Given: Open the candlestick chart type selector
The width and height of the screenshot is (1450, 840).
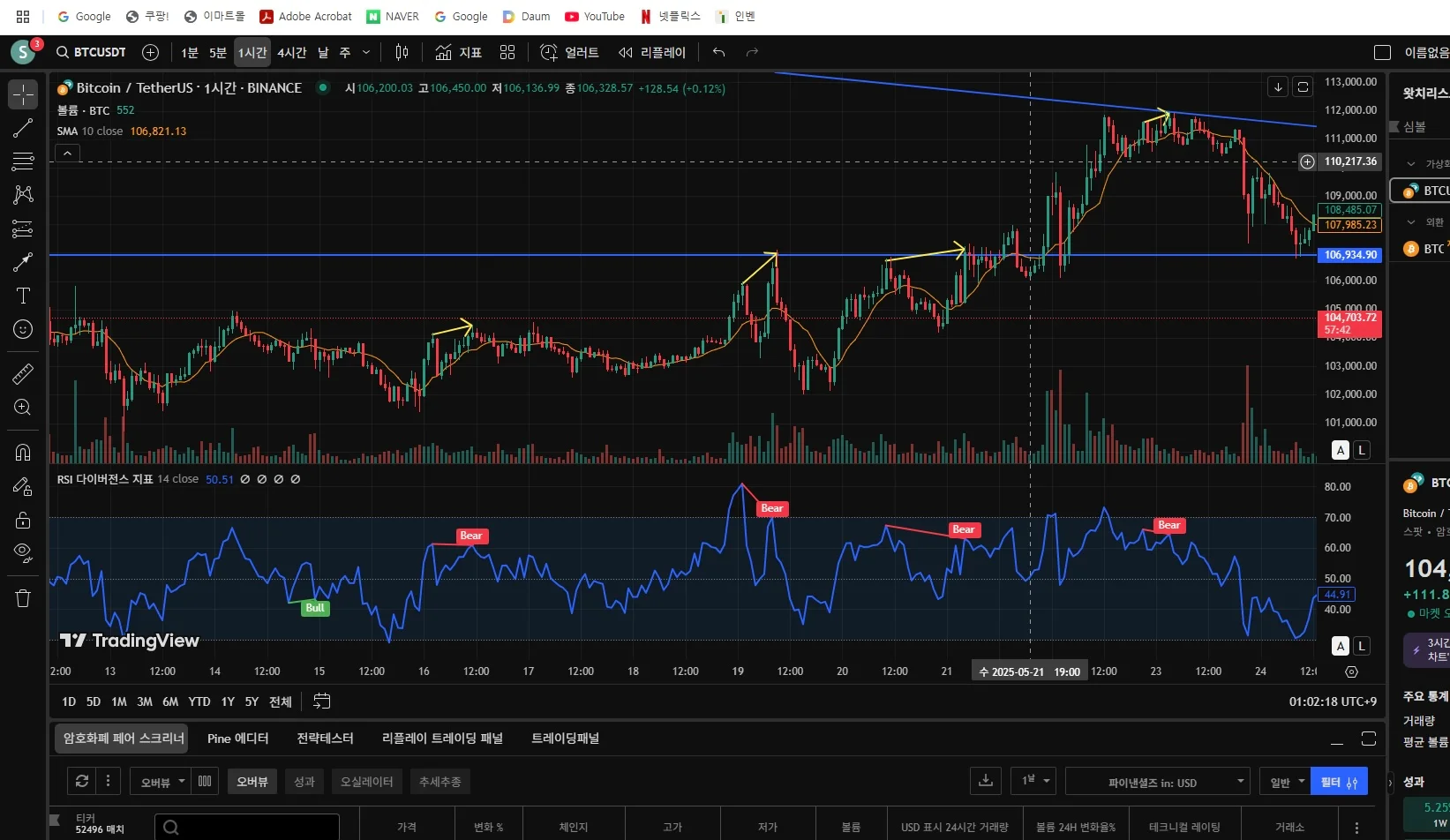Looking at the screenshot, I should pyautogui.click(x=402, y=53).
